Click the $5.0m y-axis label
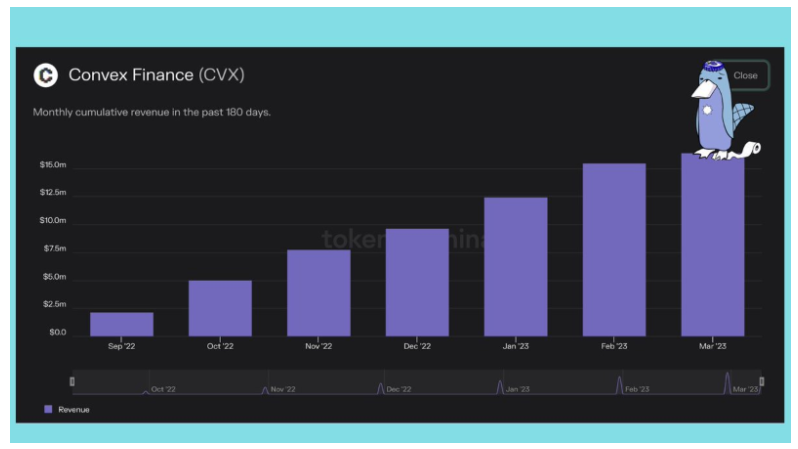 (x=54, y=276)
